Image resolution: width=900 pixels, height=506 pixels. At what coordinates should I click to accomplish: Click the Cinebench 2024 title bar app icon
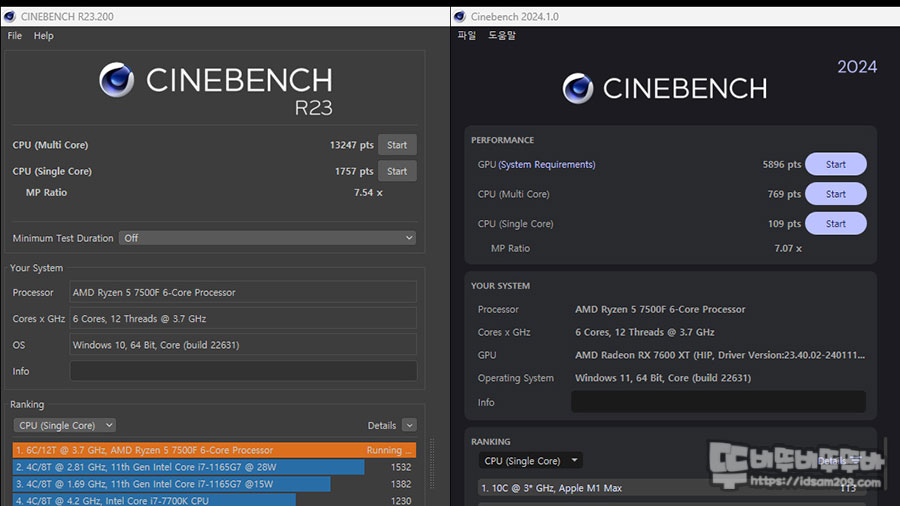click(x=459, y=16)
